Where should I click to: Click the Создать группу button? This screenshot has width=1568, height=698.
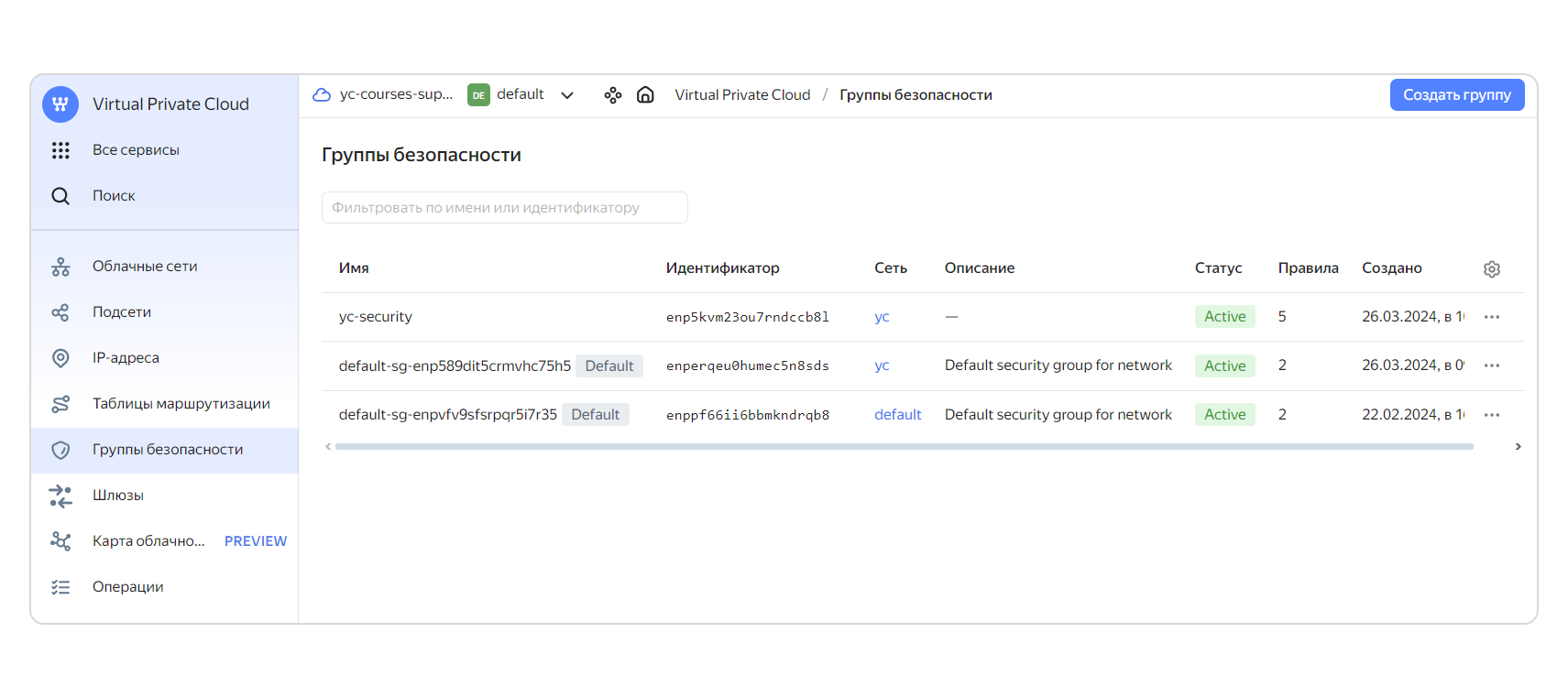click(1457, 95)
